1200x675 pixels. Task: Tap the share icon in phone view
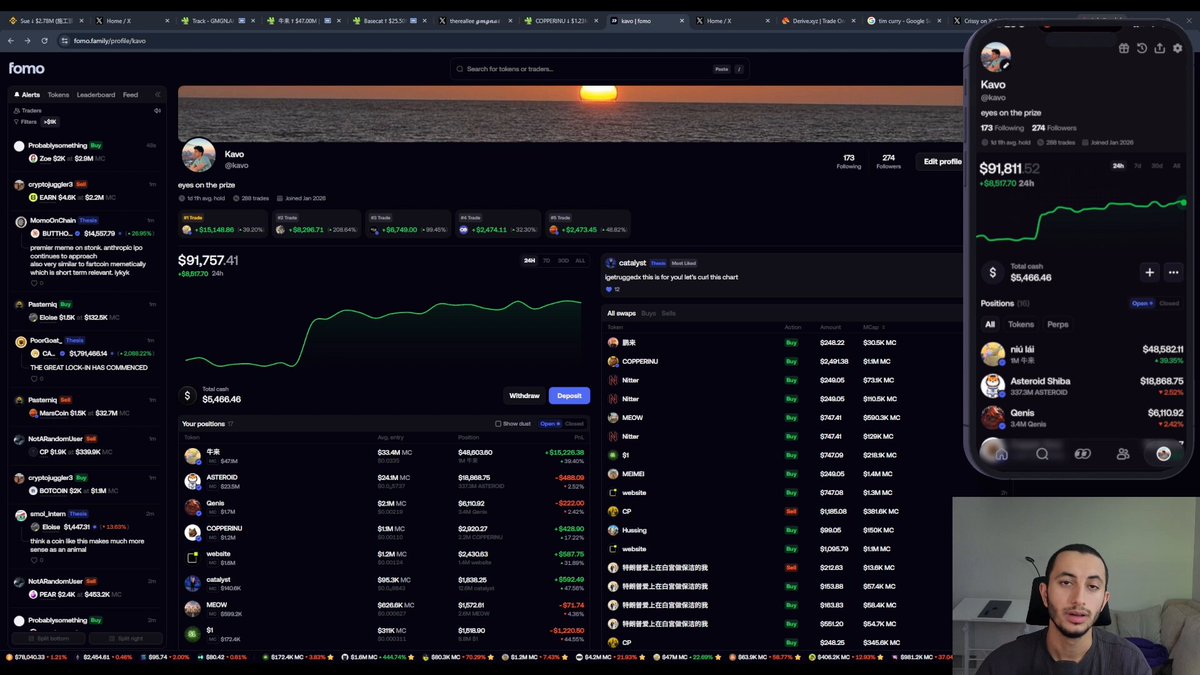coord(1159,48)
